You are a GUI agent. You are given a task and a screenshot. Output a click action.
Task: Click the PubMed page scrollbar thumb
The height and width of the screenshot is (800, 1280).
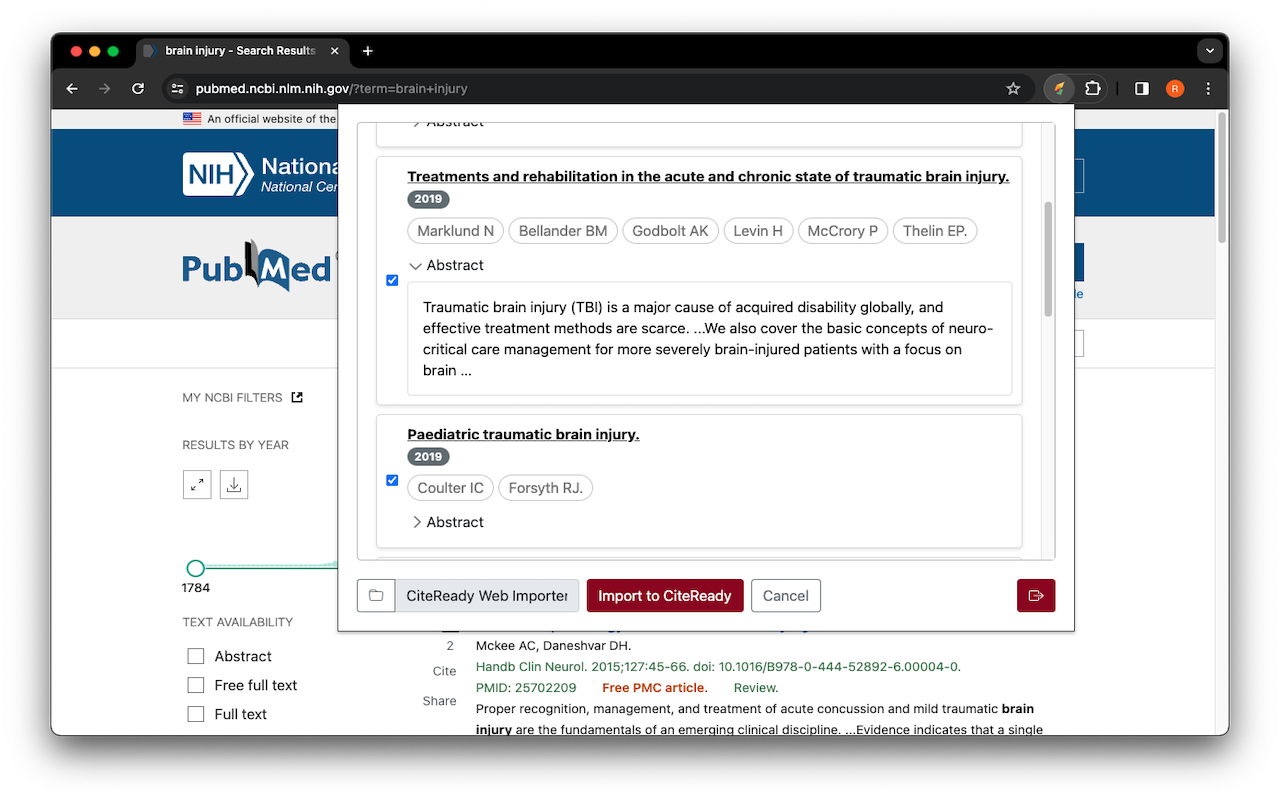(1222, 177)
